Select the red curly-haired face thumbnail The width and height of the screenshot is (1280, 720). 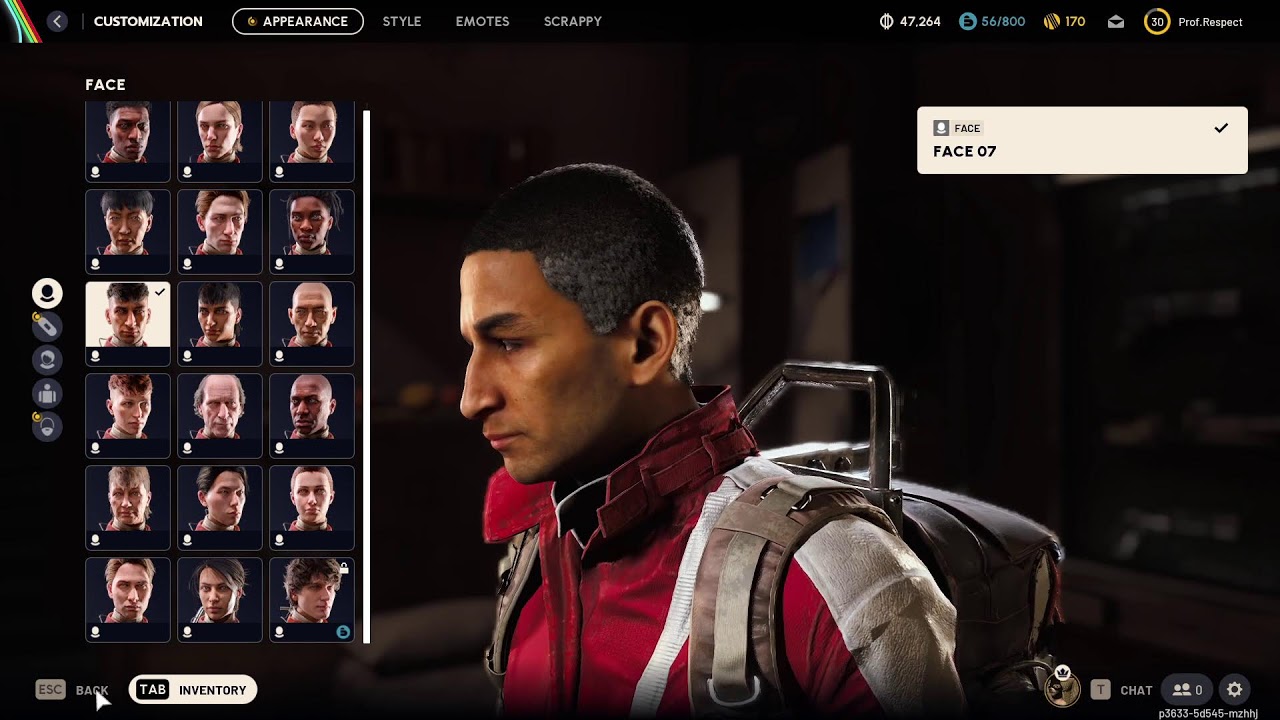128,416
